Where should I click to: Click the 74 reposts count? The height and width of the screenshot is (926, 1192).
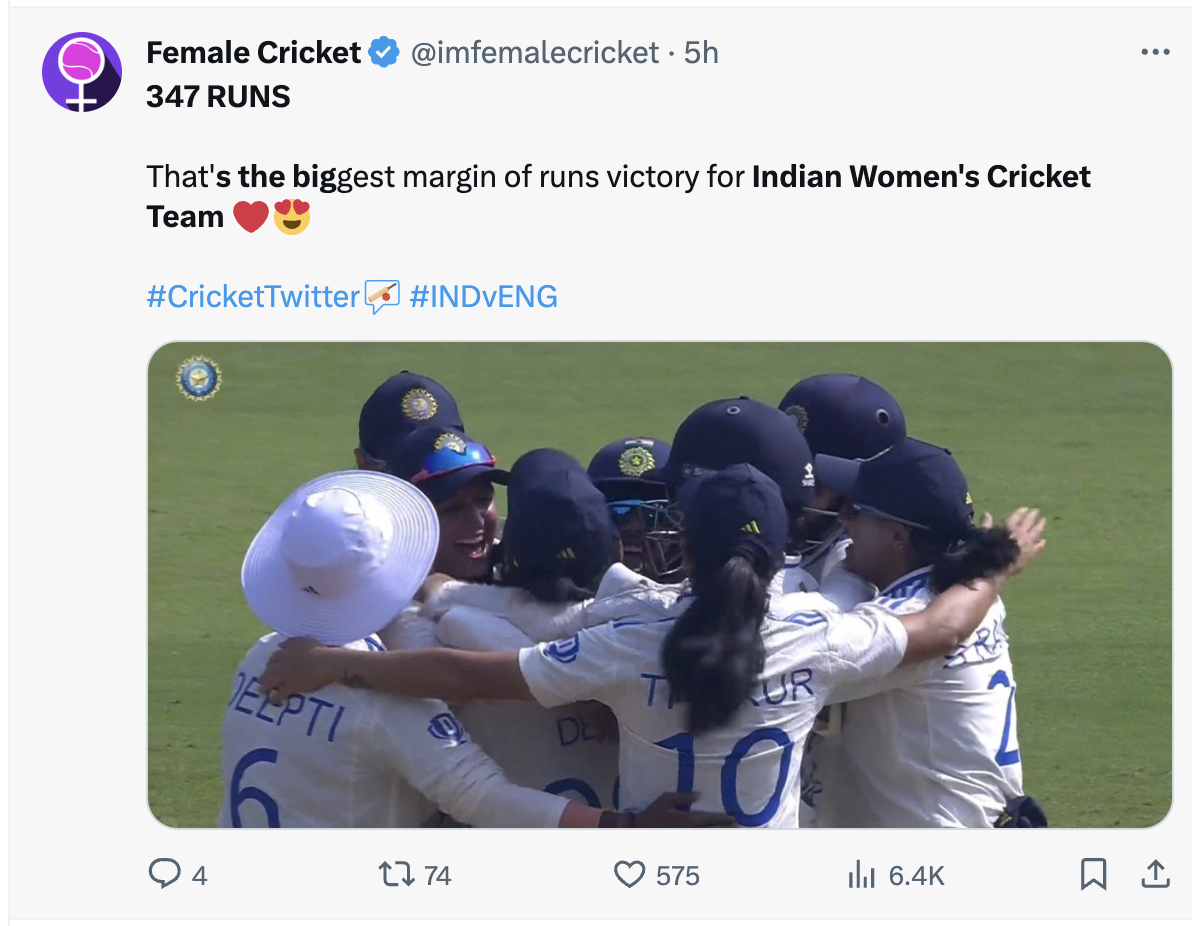click(438, 876)
